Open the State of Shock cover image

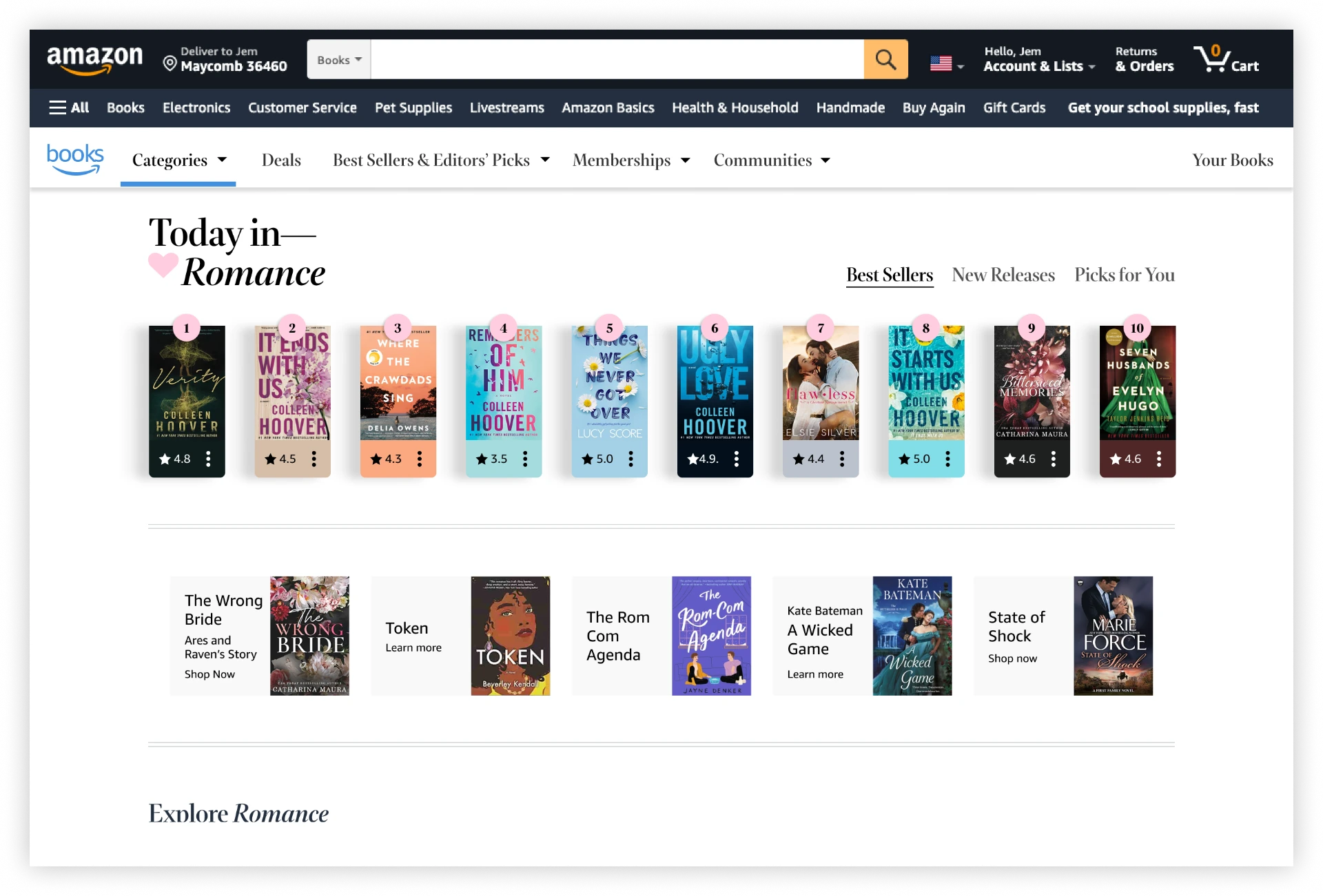coord(1113,636)
